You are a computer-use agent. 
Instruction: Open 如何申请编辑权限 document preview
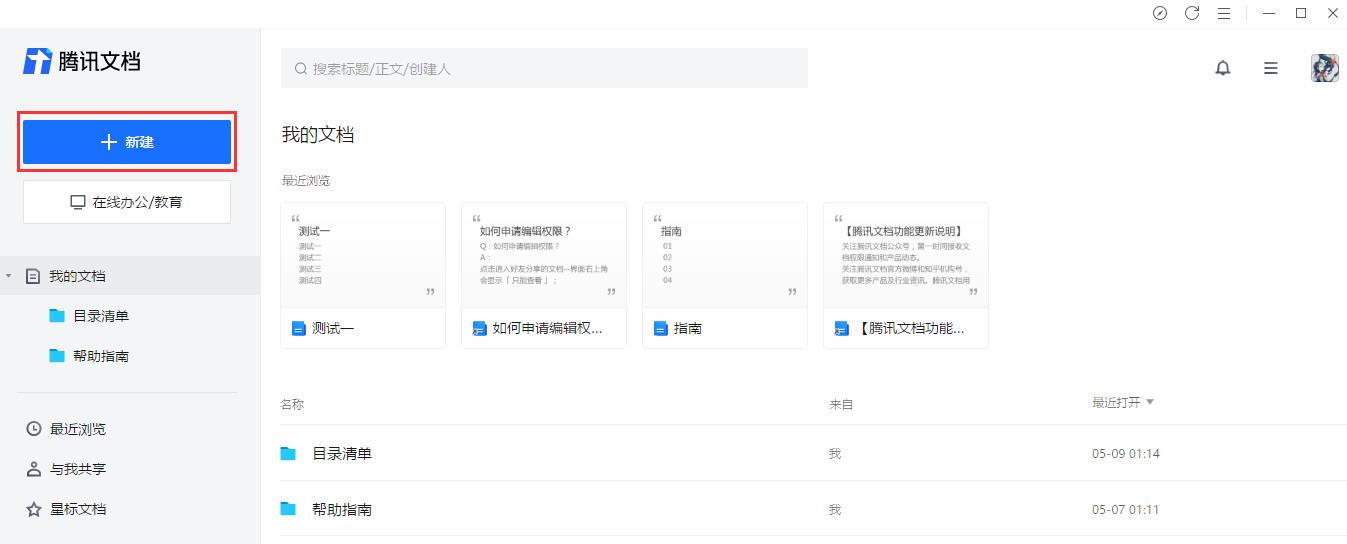pyautogui.click(x=544, y=275)
